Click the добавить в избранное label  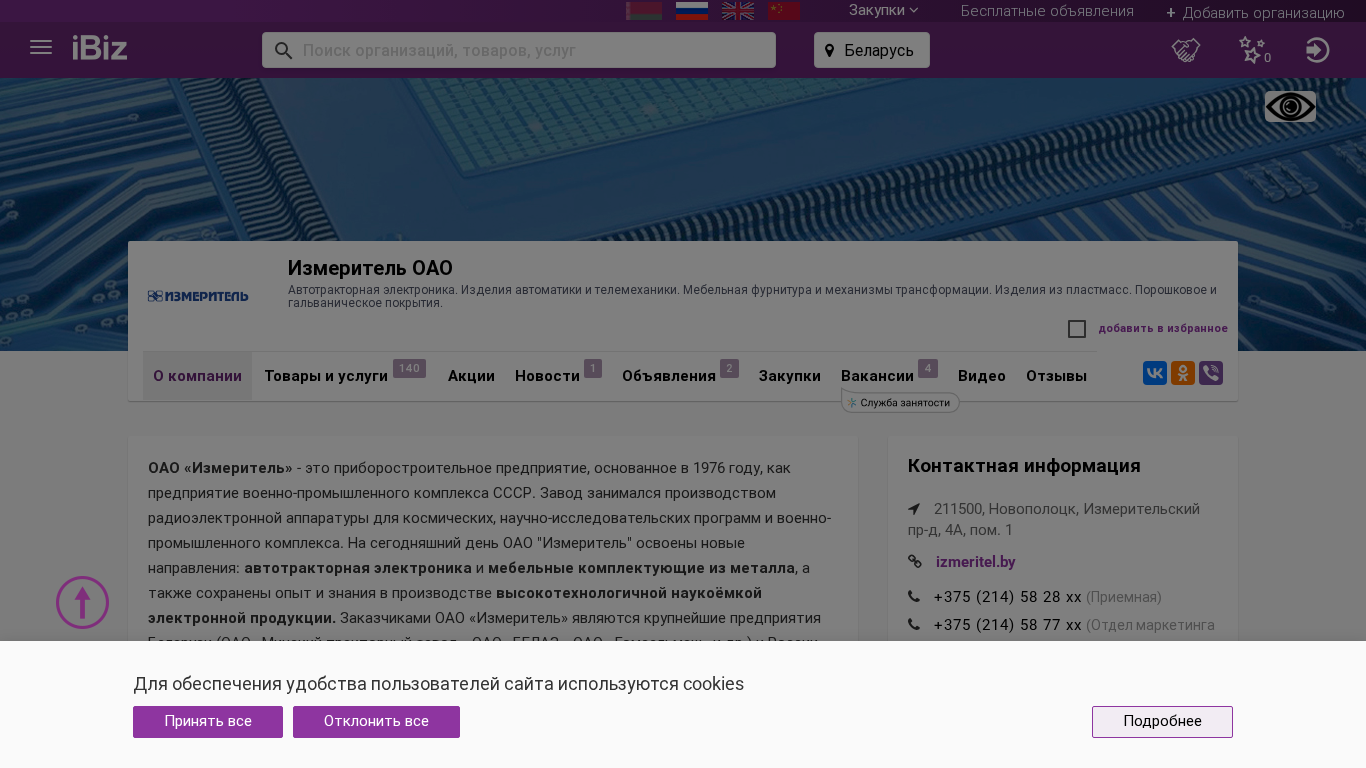point(1163,329)
